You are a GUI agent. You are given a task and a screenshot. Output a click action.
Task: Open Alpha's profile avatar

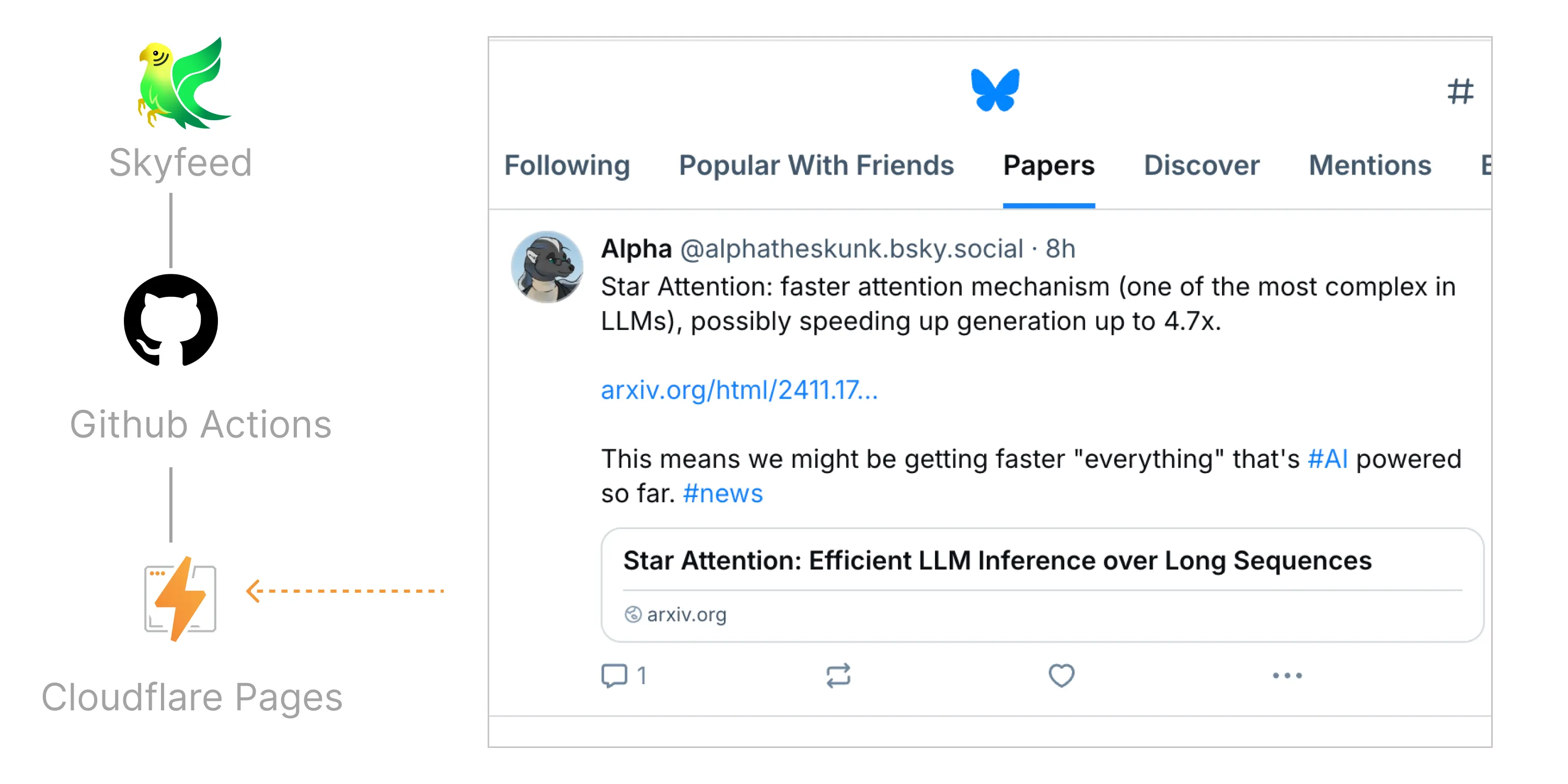547,267
